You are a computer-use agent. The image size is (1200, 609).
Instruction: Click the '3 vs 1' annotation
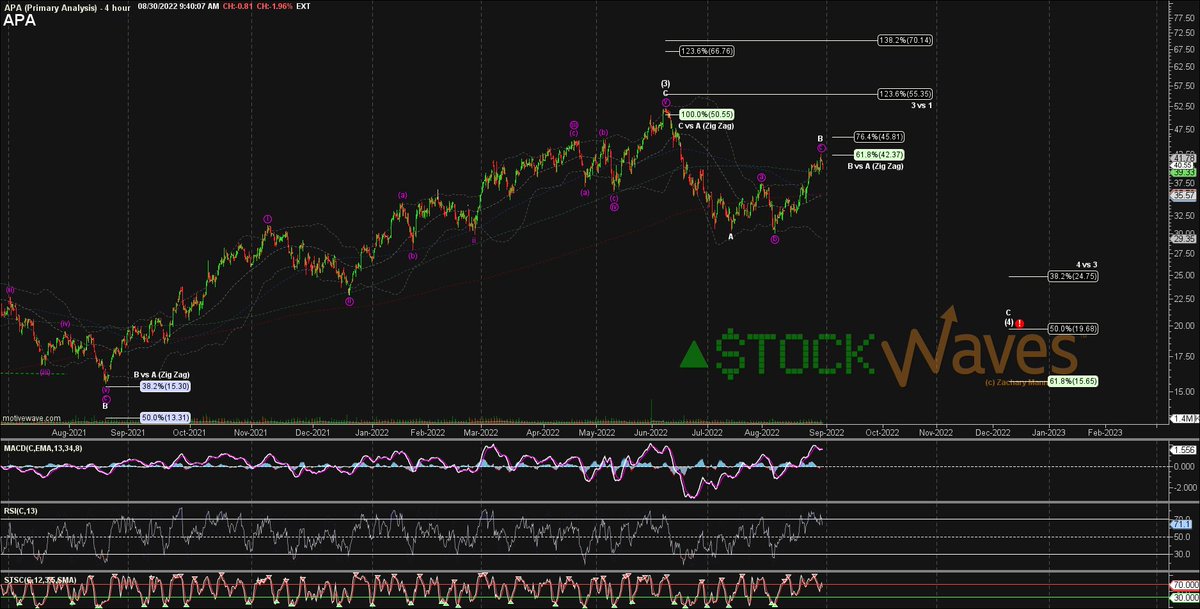tap(921, 105)
